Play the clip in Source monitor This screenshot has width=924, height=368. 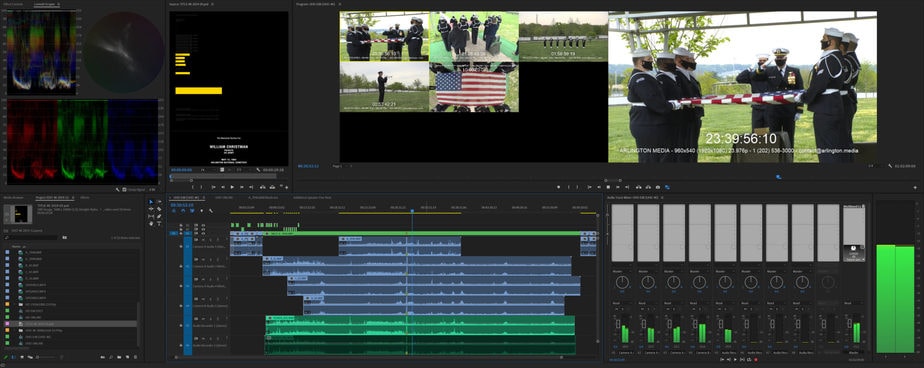pyautogui.click(x=232, y=187)
